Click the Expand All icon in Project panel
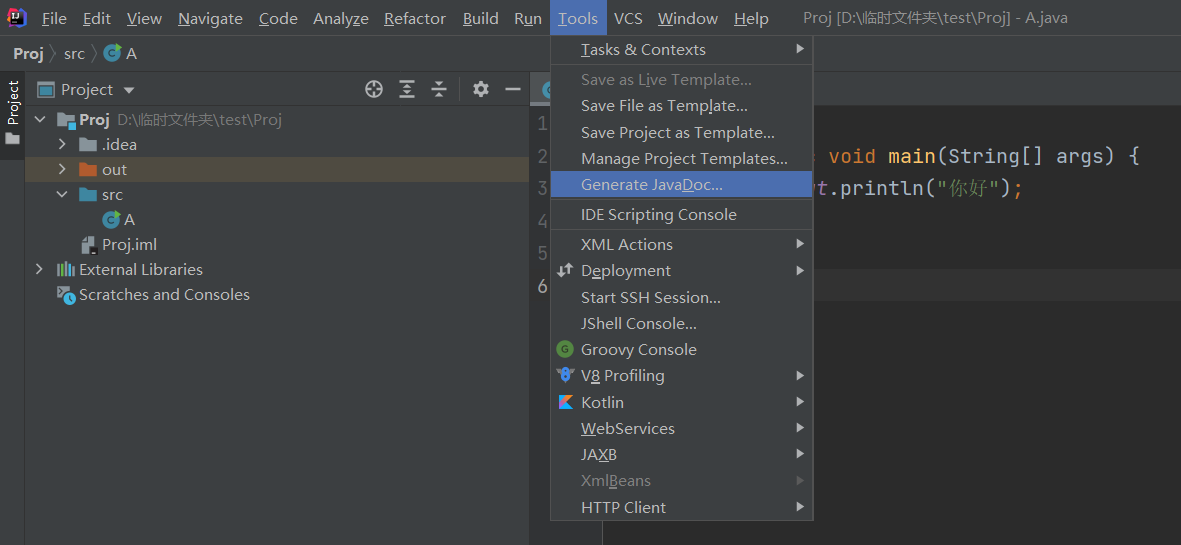The image size is (1181, 545). (407, 90)
